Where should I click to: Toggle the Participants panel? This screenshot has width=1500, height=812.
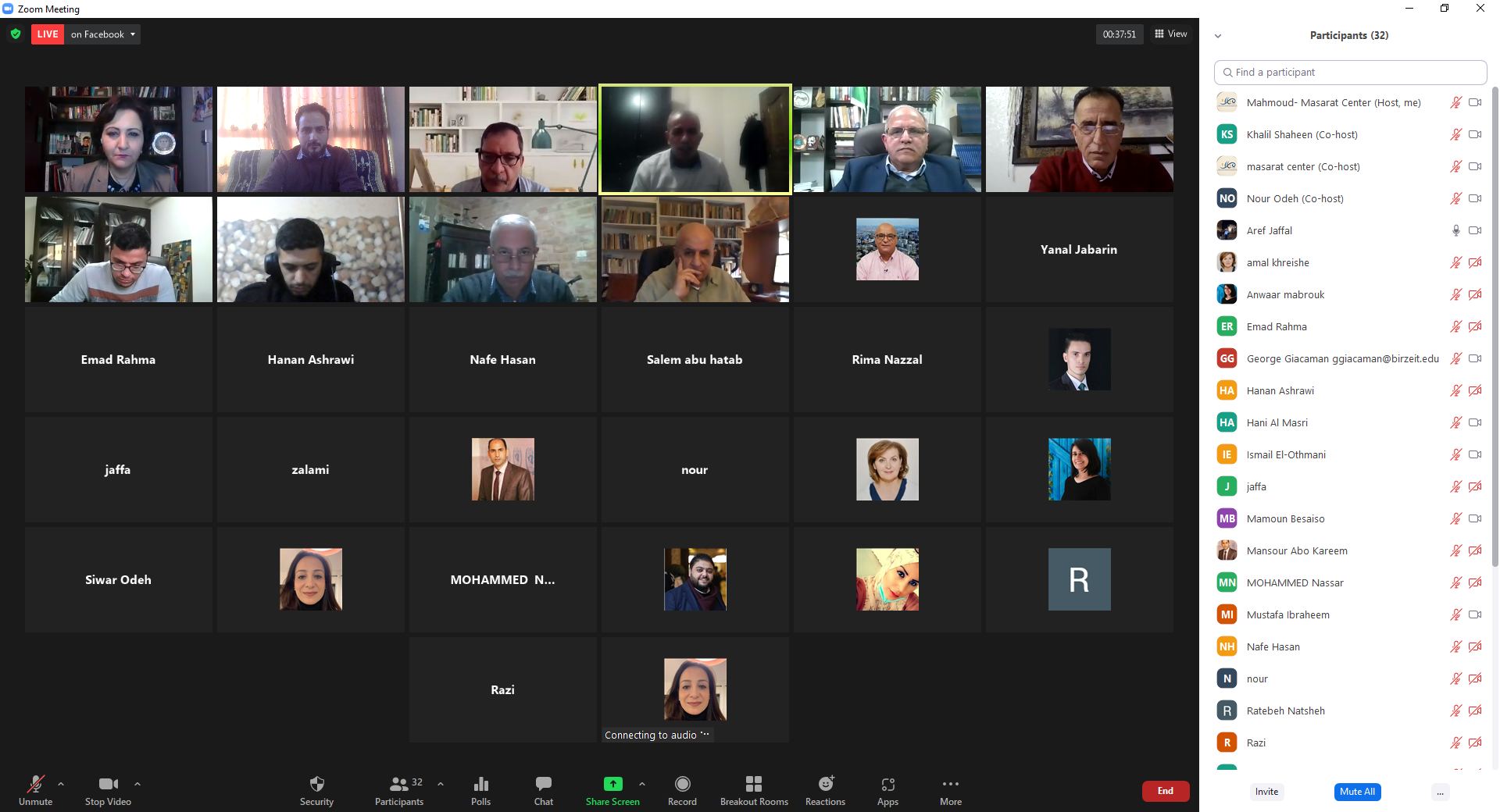tap(399, 790)
